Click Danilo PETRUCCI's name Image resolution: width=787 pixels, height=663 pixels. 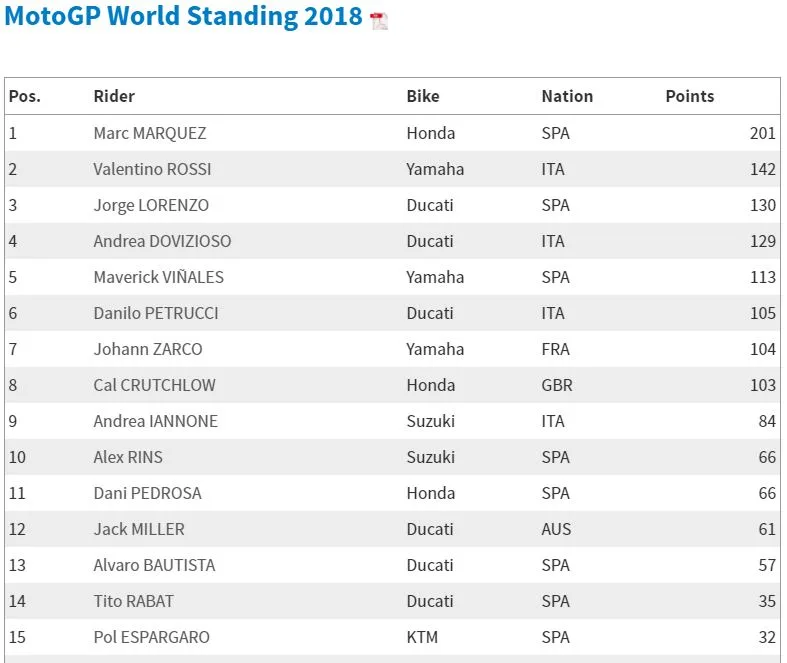click(x=156, y=313)
